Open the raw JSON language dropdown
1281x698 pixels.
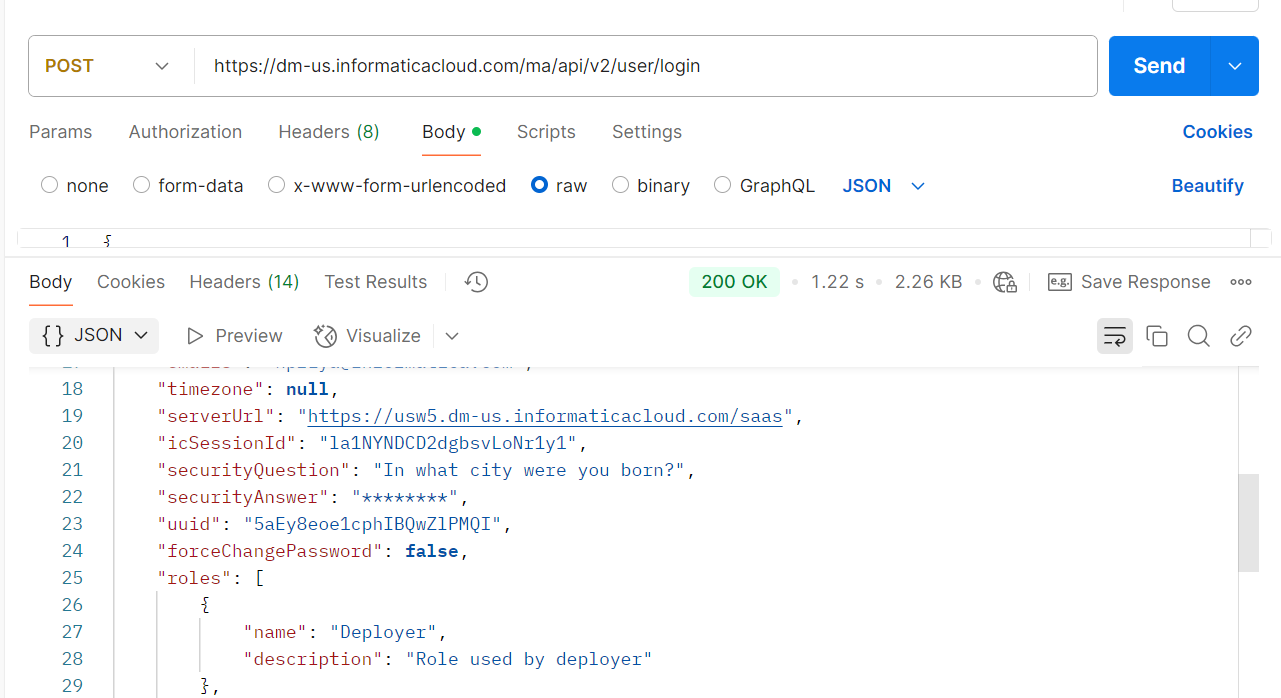[x=884, y=186]
